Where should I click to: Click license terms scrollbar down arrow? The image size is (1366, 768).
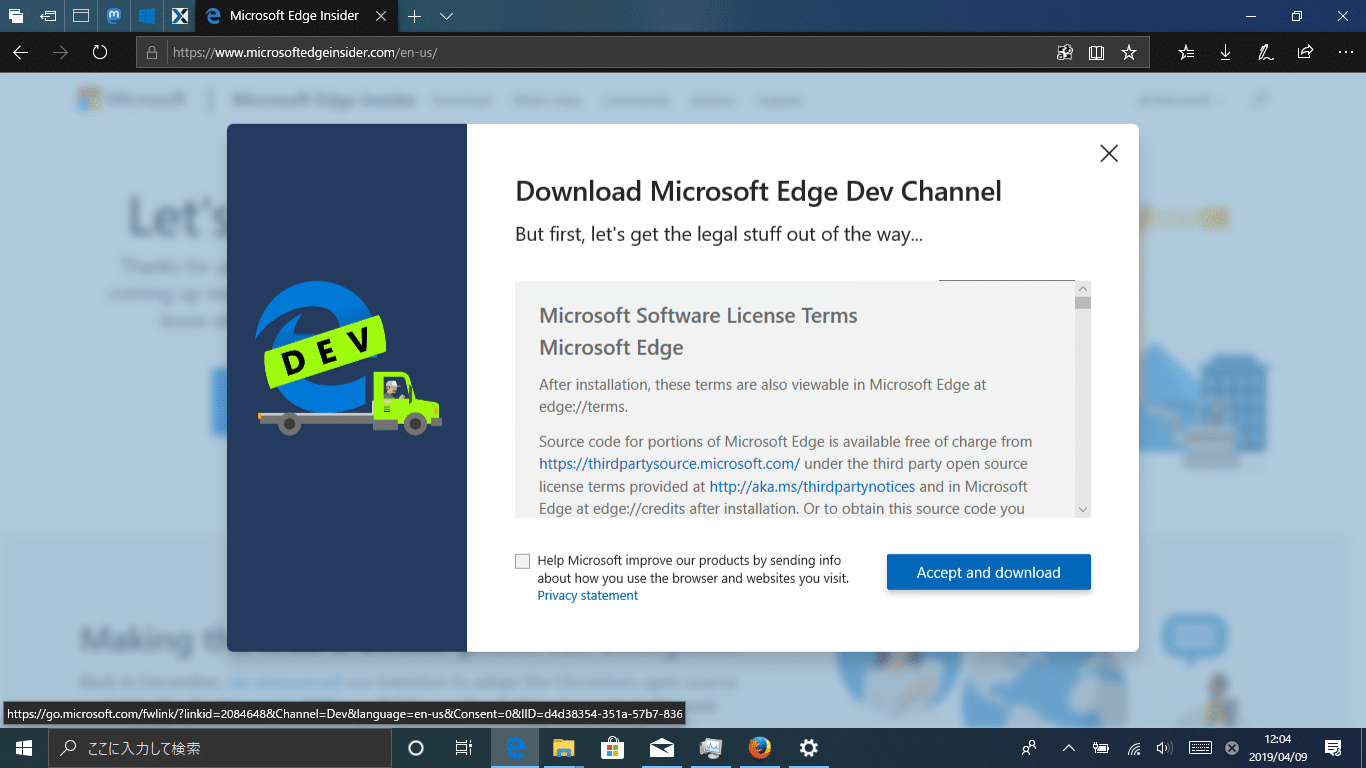click(1082, 509)
